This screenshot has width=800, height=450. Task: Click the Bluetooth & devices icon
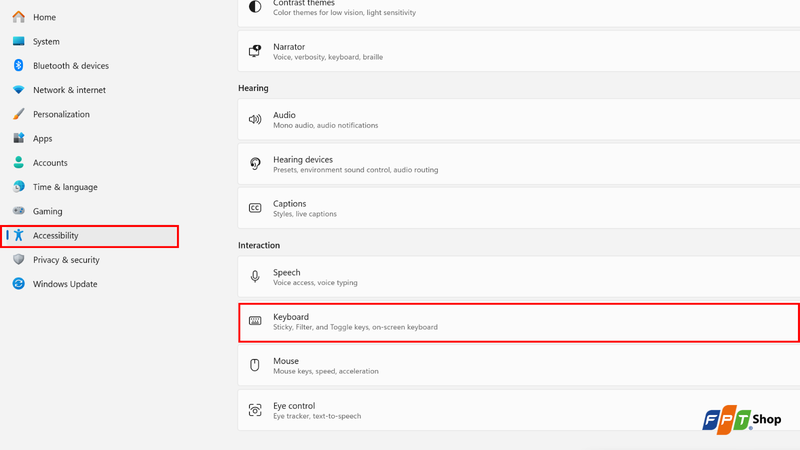pyautogui.click(x=19, y=65)
